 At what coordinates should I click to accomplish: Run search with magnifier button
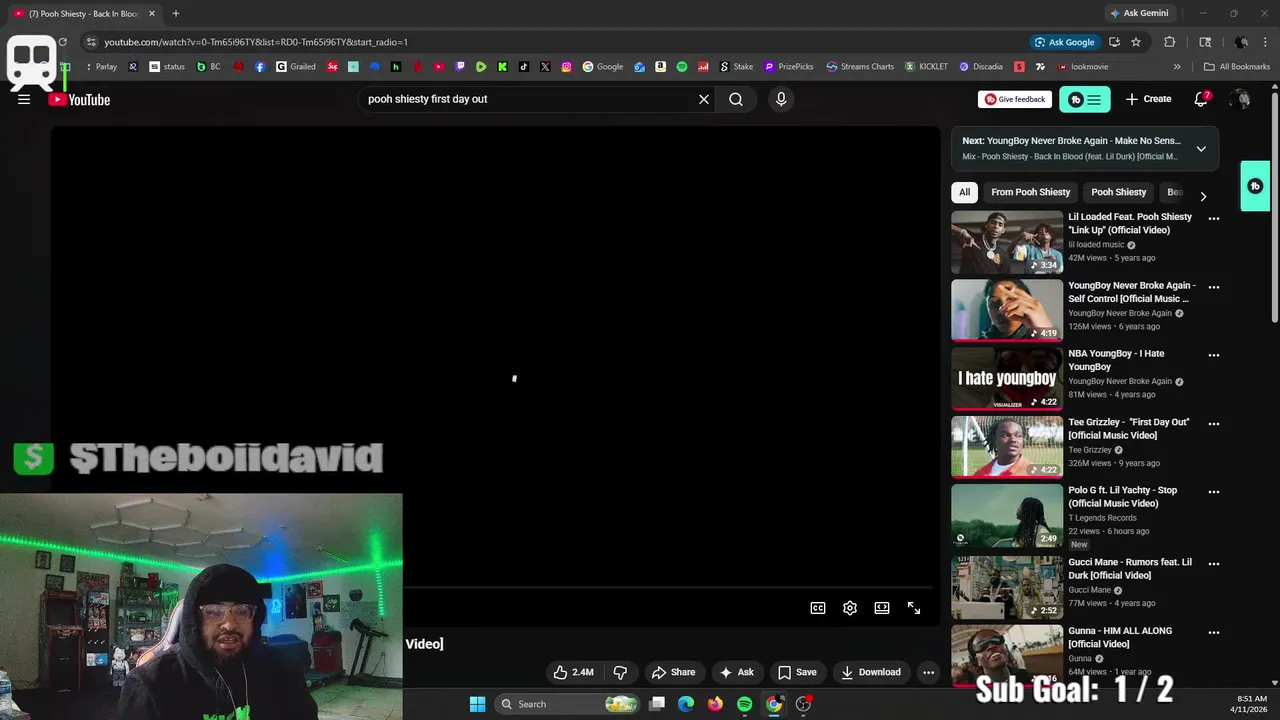736,99
